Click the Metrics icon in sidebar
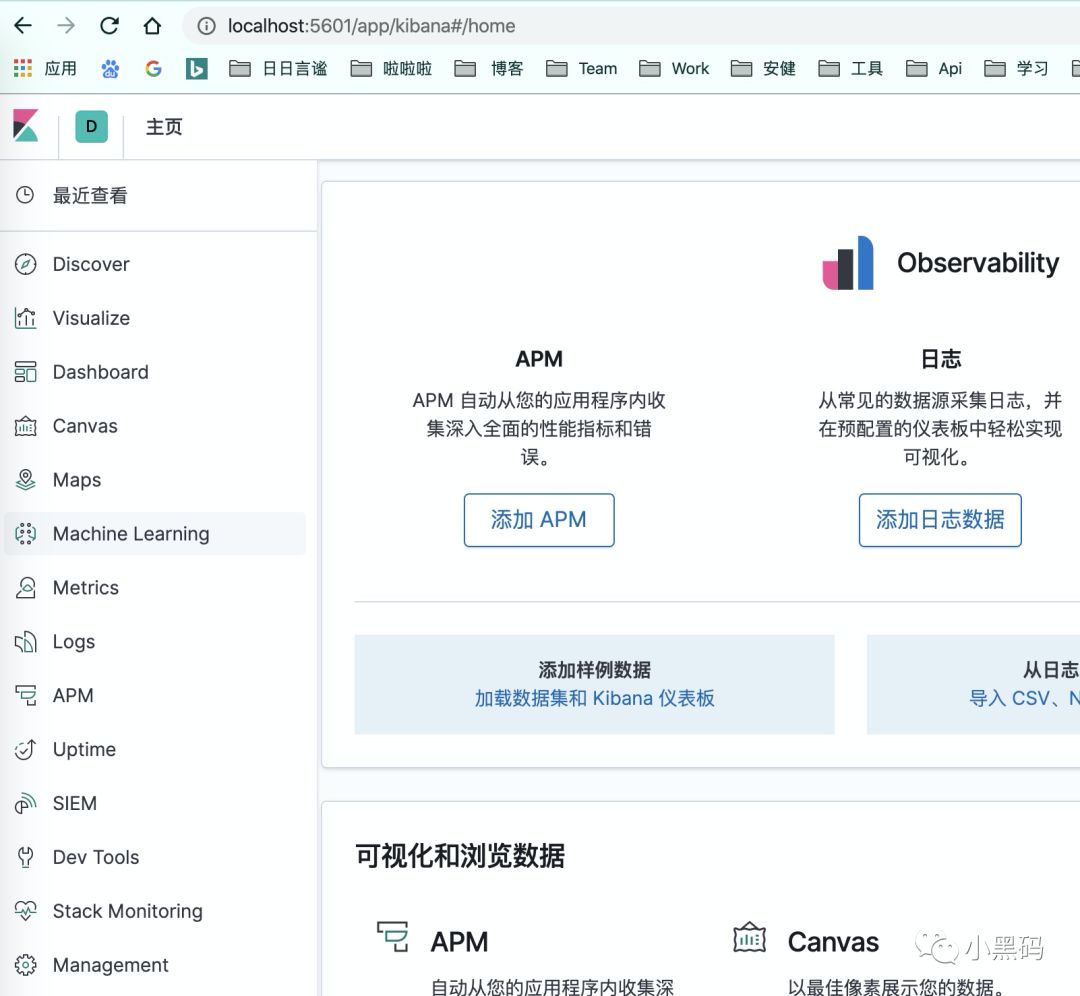 point(25,588)
